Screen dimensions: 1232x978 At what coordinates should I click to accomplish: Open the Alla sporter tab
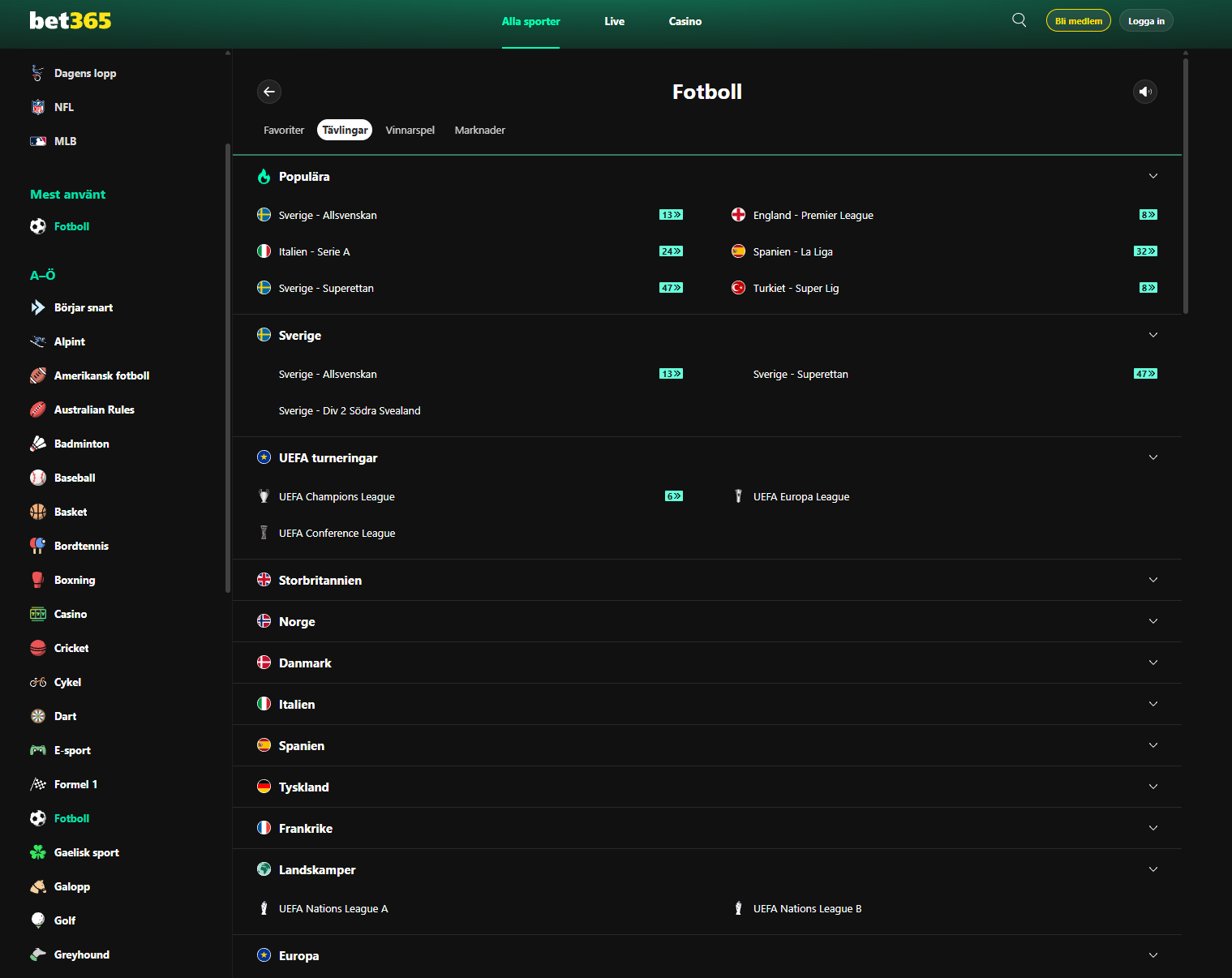click(x=530, y=22)
